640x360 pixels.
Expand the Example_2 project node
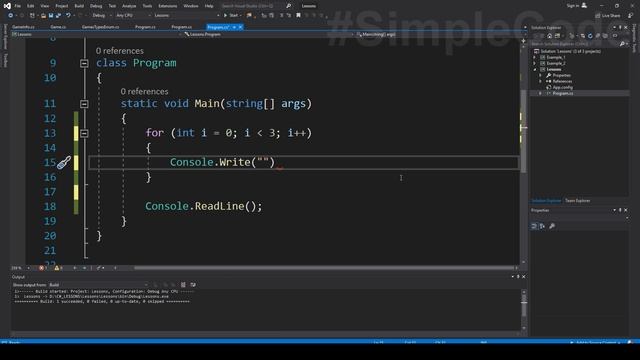coord(535,63)
